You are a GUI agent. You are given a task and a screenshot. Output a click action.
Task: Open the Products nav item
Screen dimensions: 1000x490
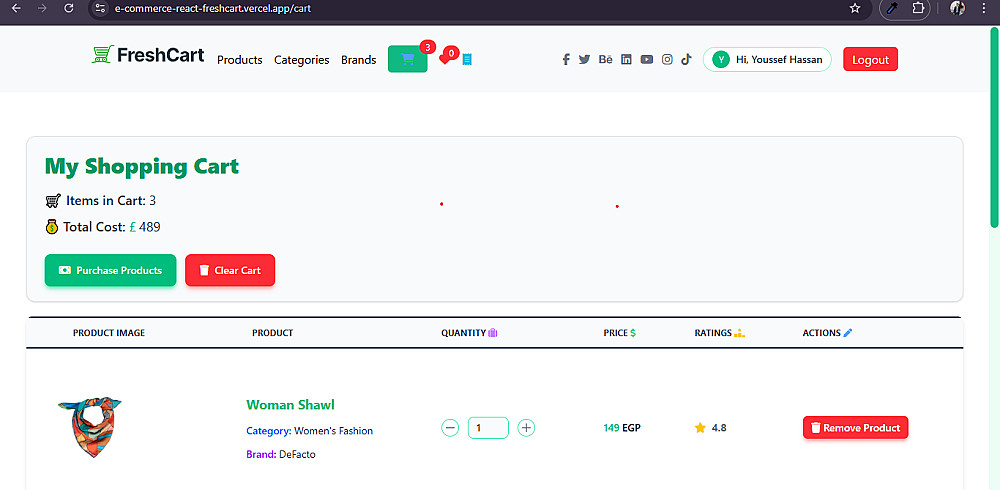[240, 60]
